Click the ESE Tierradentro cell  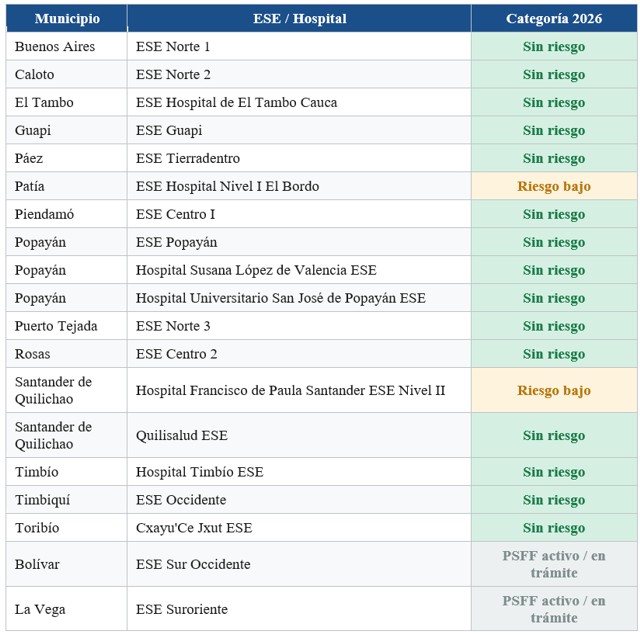click(299, 158)
